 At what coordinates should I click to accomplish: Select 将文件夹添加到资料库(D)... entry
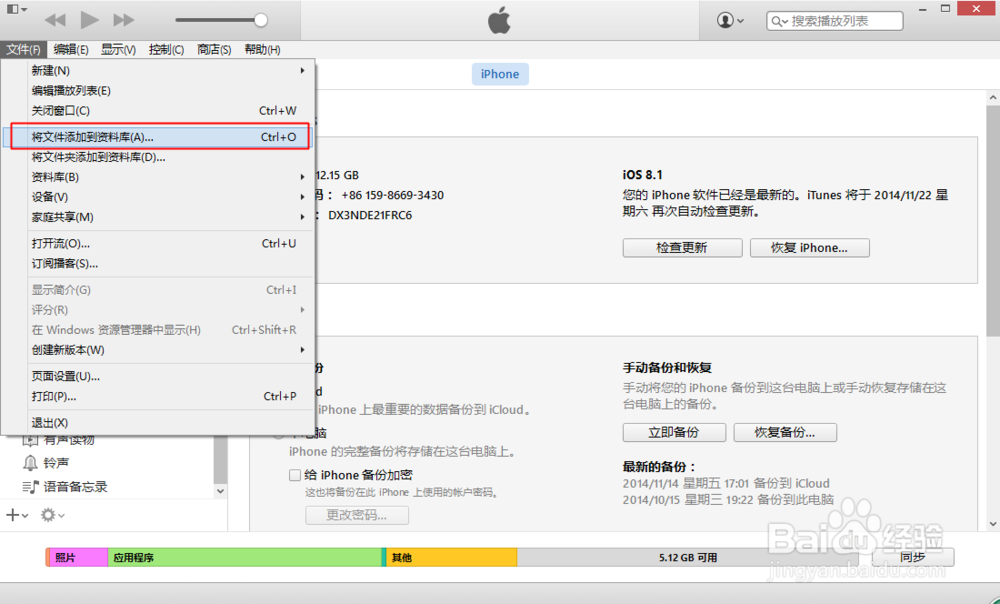(158, 157)
